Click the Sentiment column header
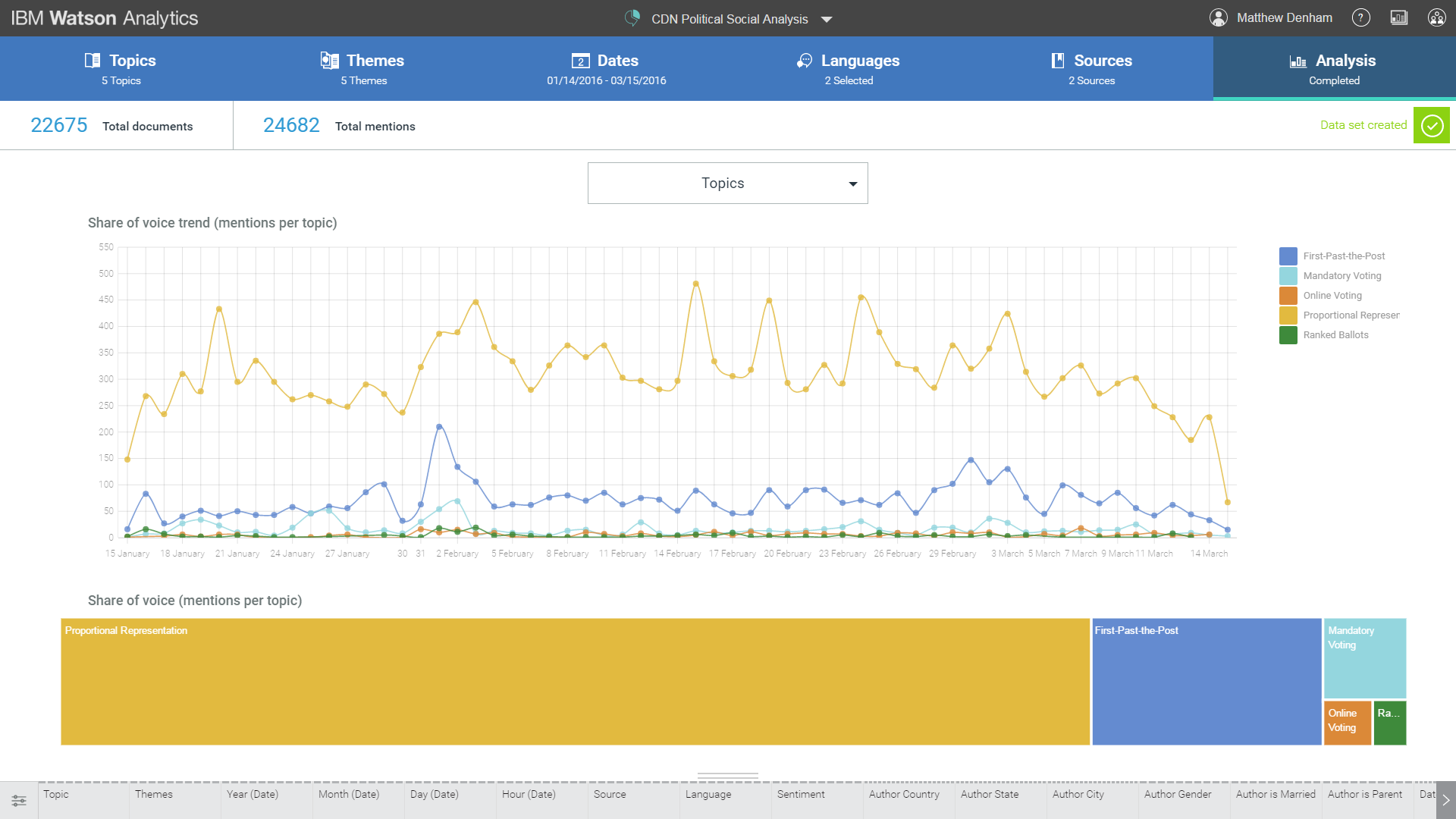 801,794
